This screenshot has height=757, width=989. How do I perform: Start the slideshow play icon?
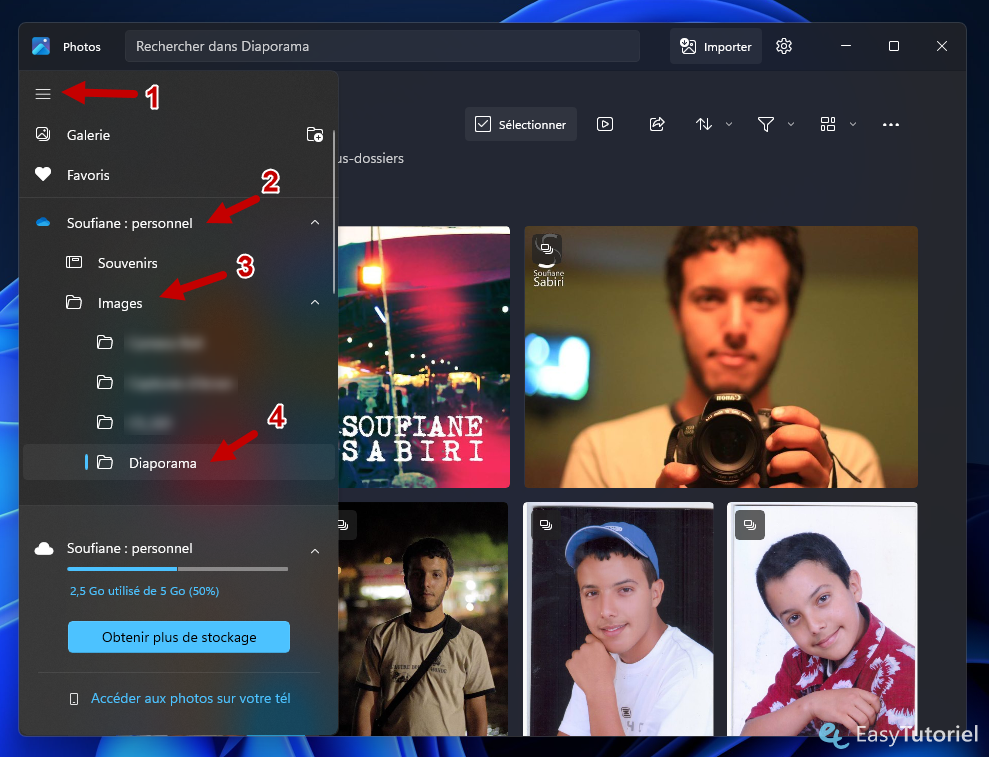[605, 124]
